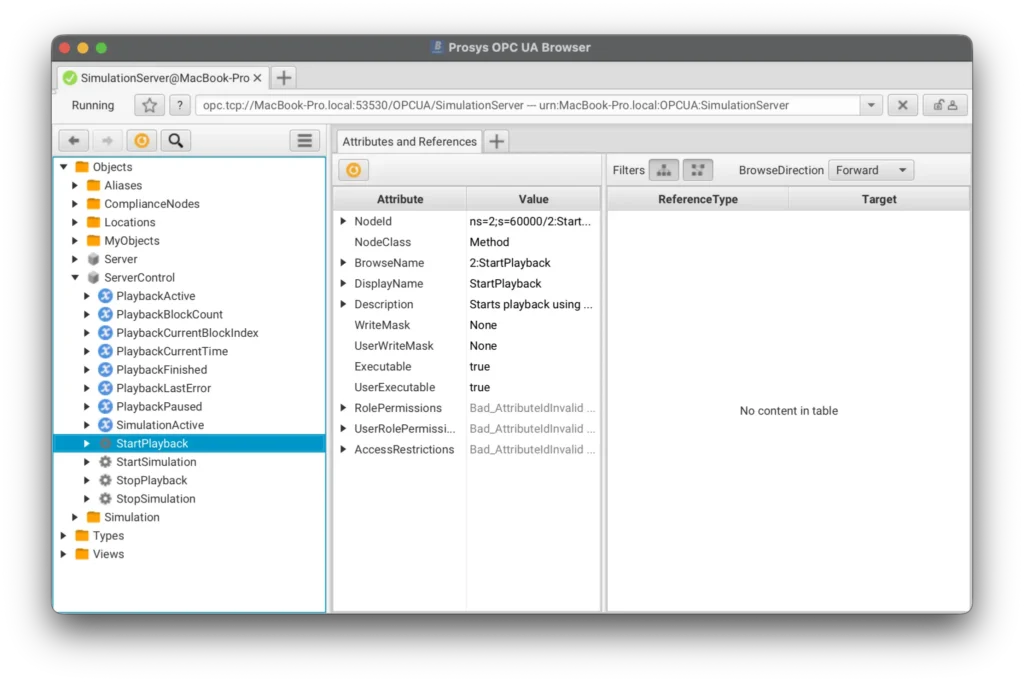Refresh the address space tree with orange icon
The height and width of the screenshot is (682, 1024).
point(142,140)
